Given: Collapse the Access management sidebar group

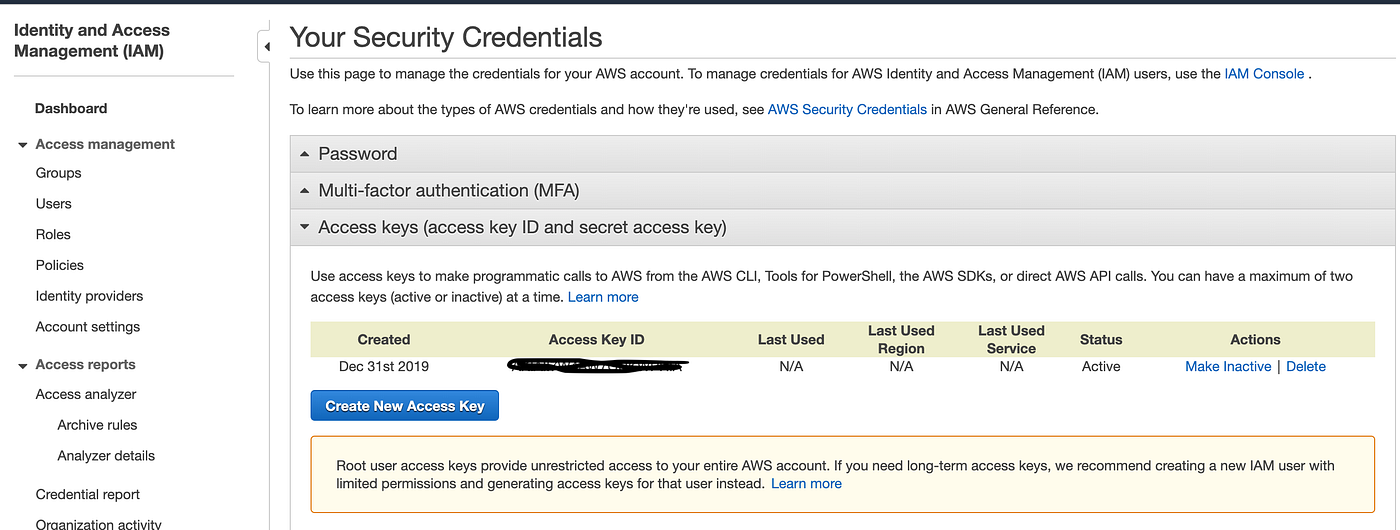Looking at the screenshot, I should tap(23, 145).
